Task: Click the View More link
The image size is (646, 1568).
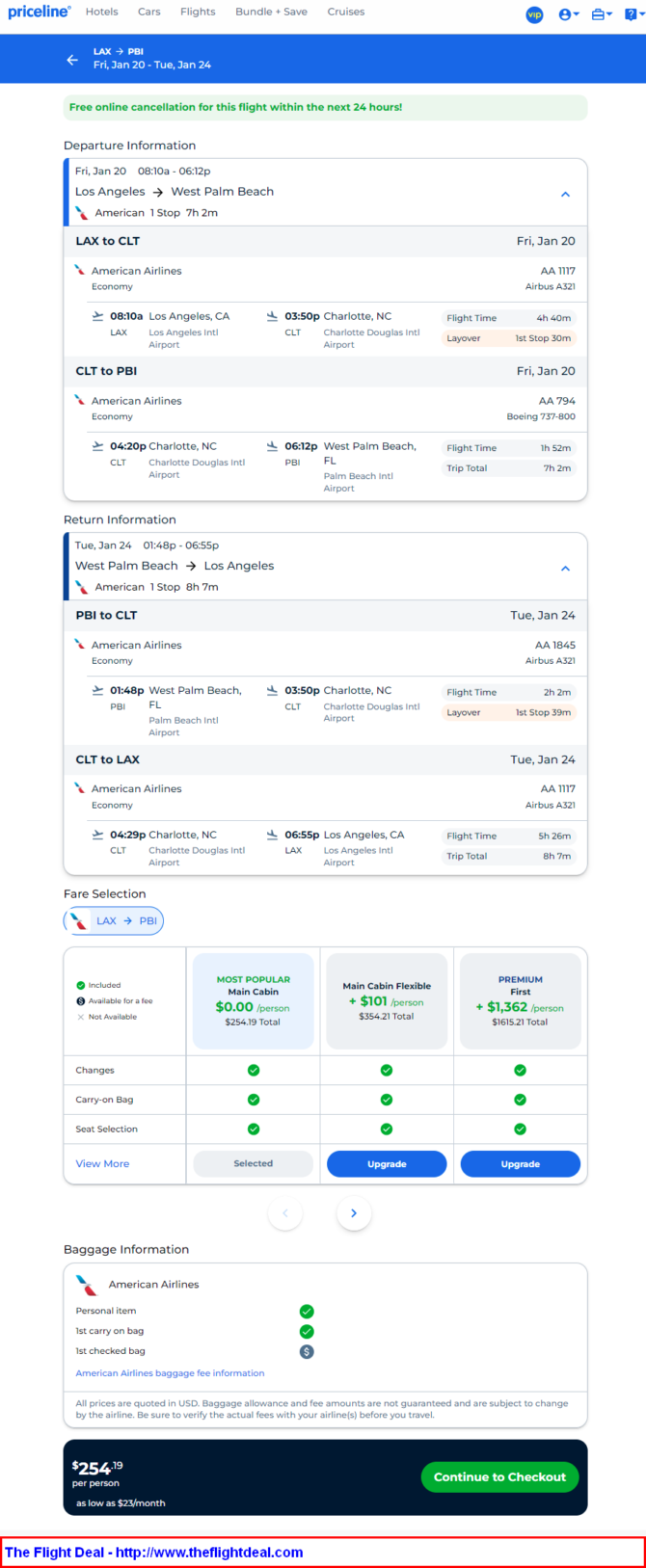Action: pos(102,1163)
